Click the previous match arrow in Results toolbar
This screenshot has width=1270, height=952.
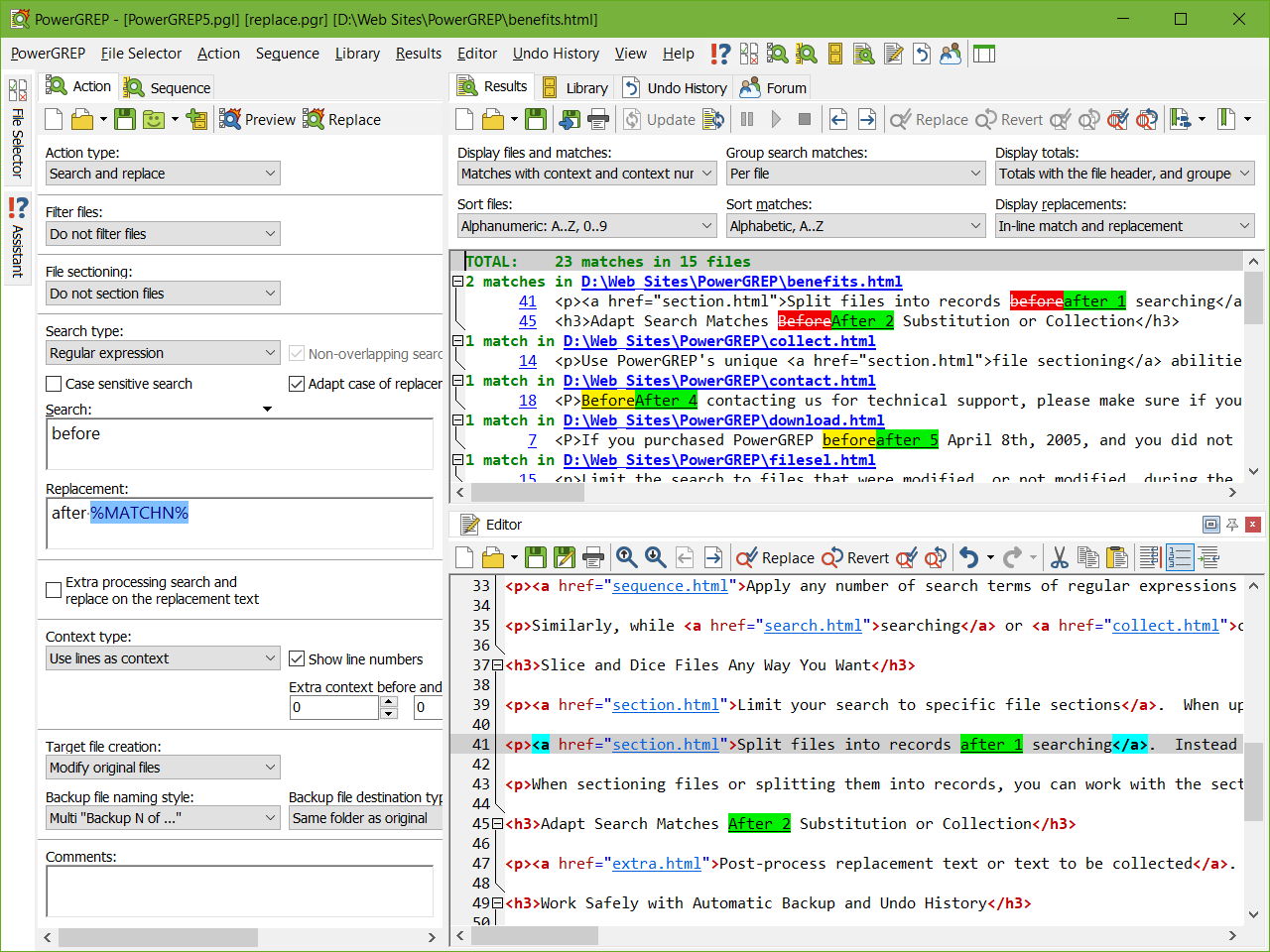(838, 119)
